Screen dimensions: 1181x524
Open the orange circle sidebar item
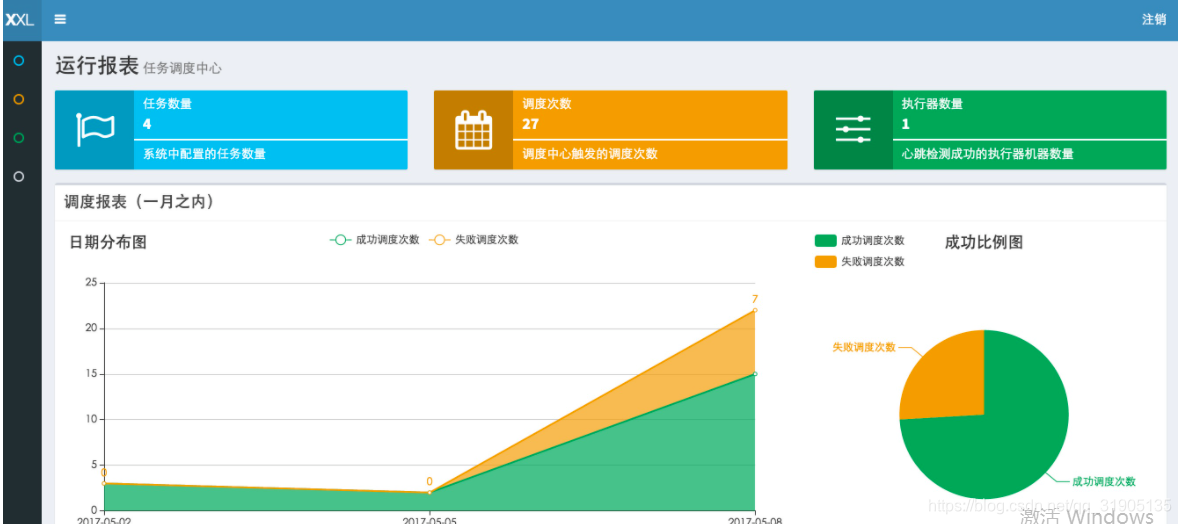pos(20,99)
